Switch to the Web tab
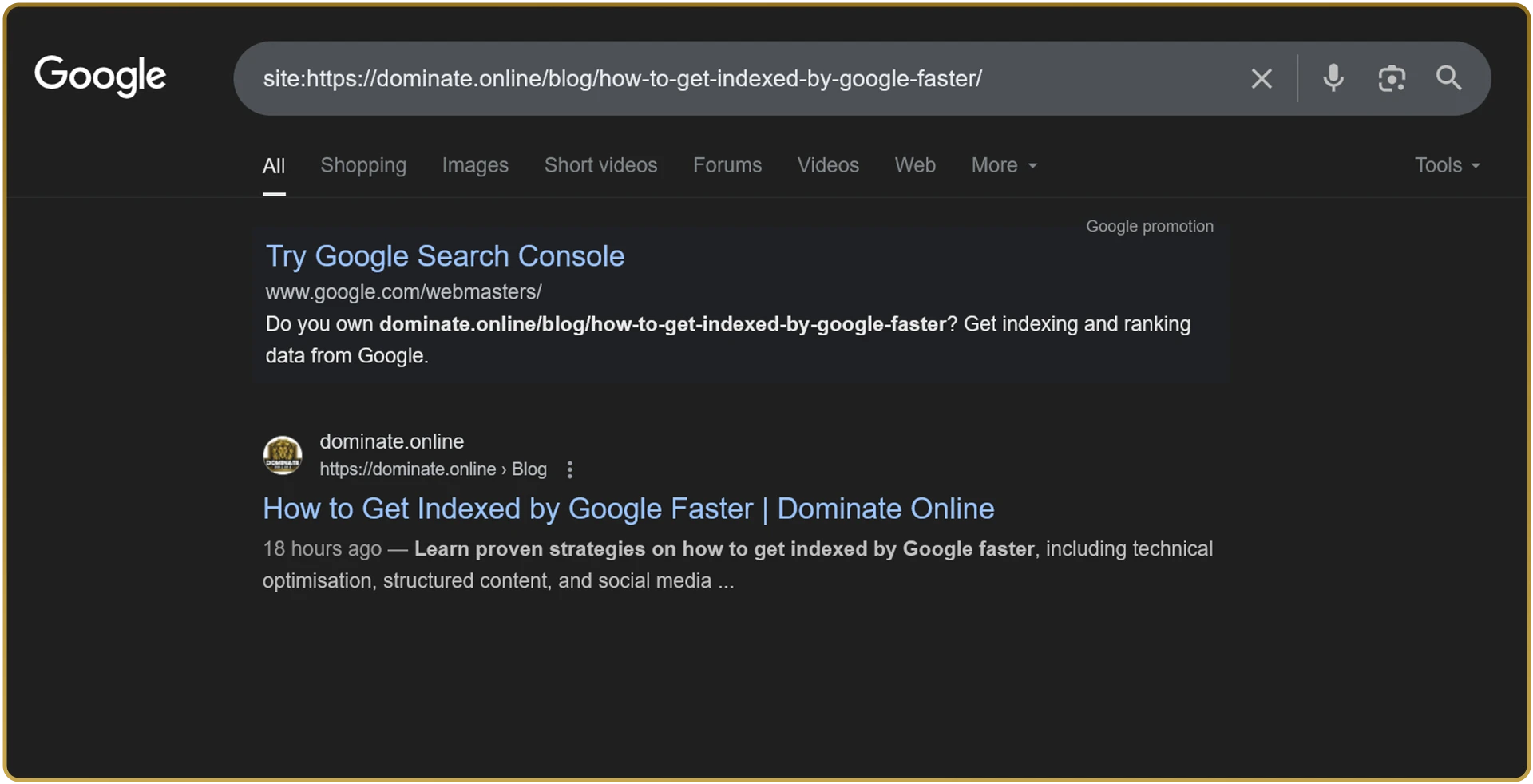The height and width of the screenshot is (784, 1533). tap(915, 165)
